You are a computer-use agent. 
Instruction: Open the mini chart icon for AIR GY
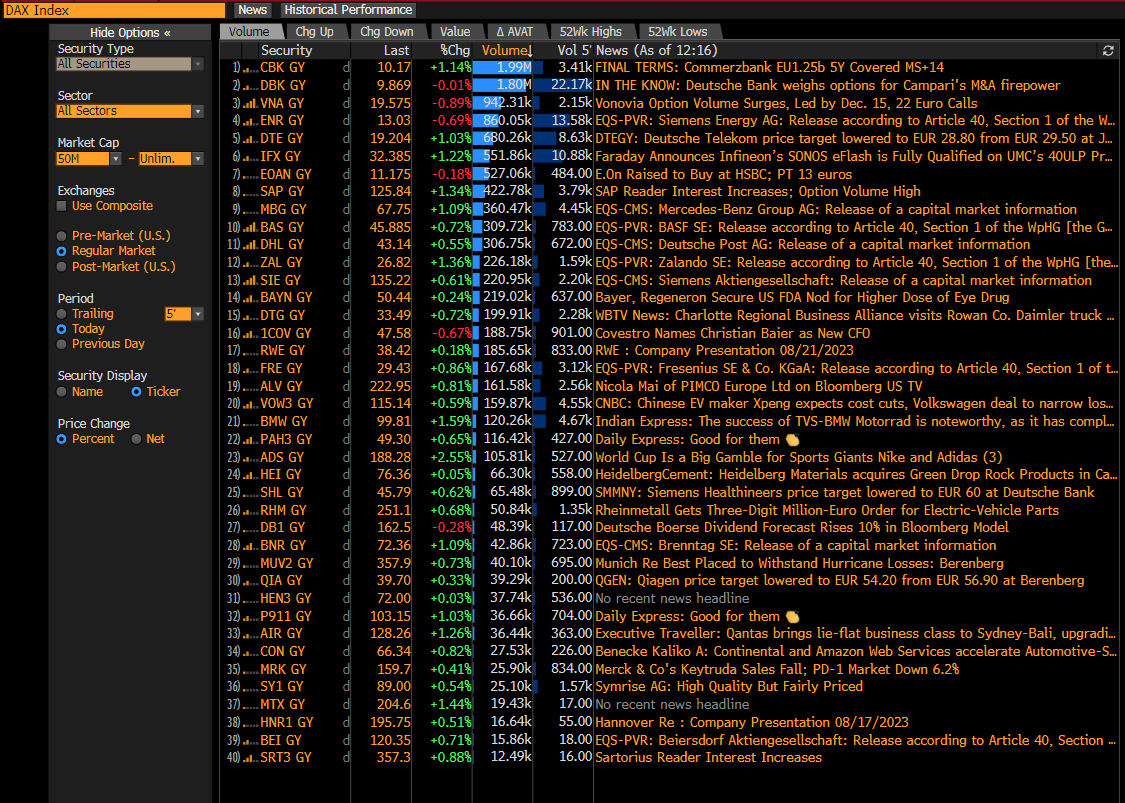coord(250,634)
